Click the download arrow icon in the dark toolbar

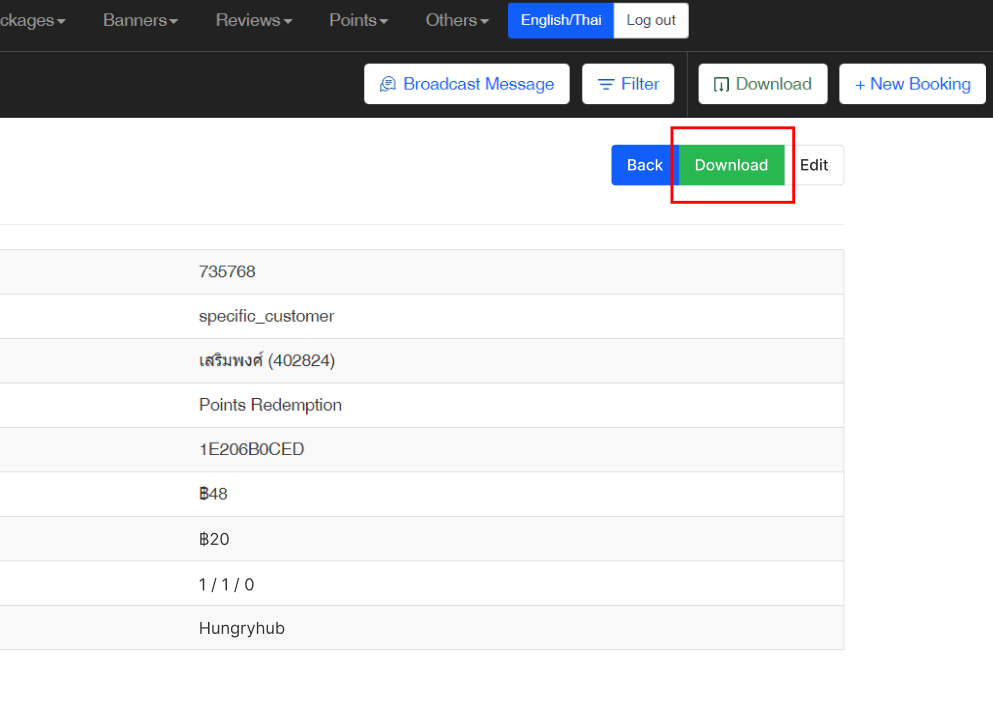[x=721, y=85]
